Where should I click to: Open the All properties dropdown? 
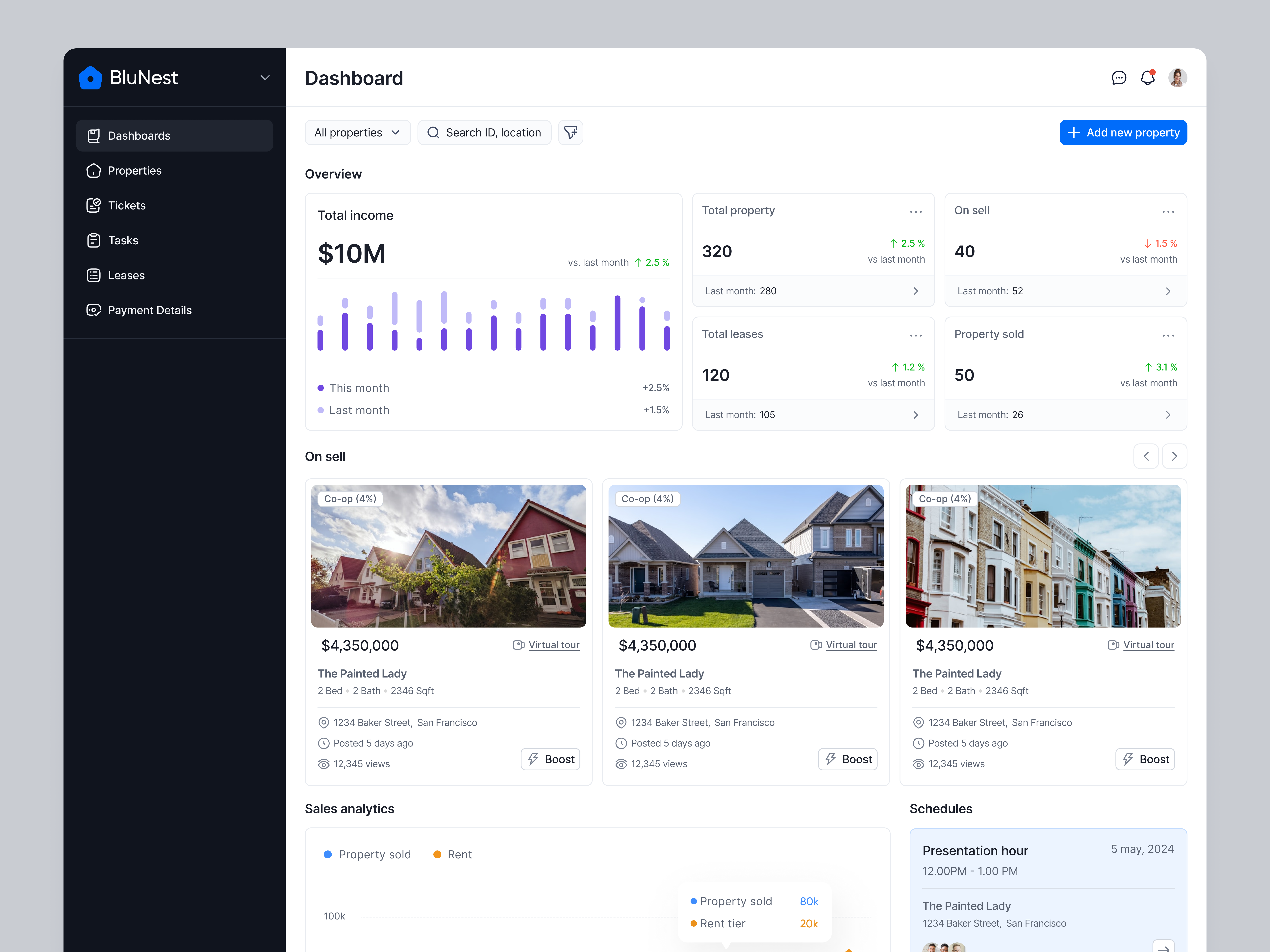click(357, 132)
